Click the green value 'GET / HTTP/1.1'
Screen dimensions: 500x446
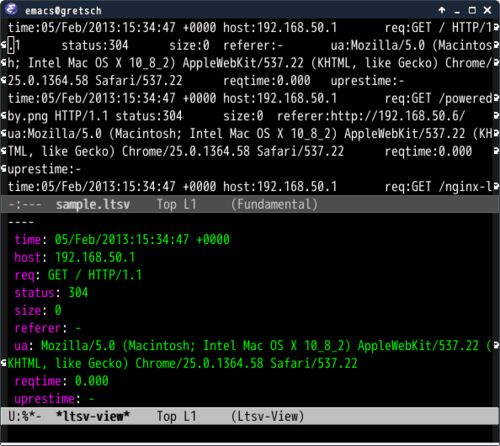pyautogui.click(x=95, y=275)
